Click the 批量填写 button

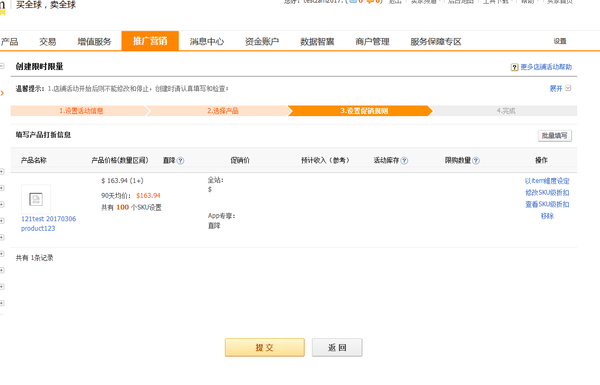tap(555, 135)
